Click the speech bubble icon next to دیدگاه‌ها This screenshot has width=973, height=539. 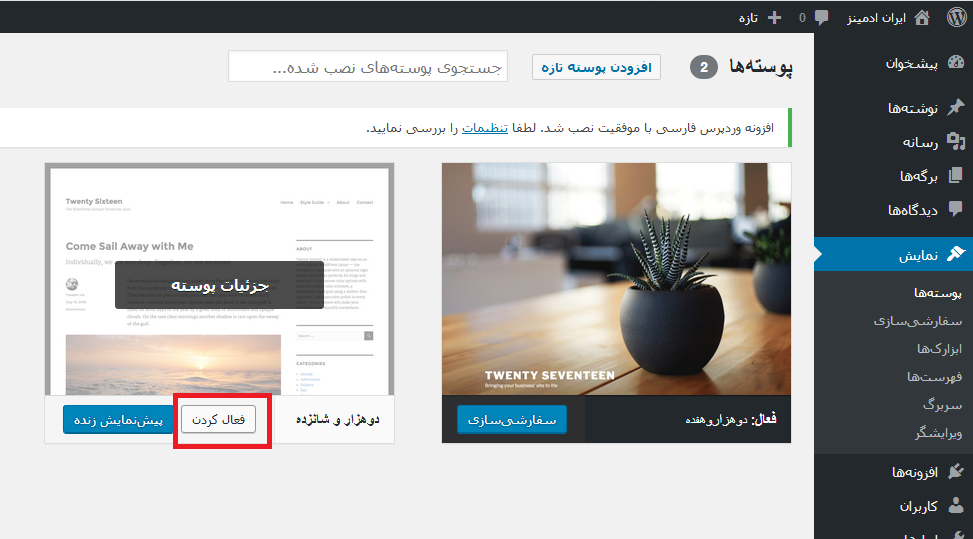956,209
